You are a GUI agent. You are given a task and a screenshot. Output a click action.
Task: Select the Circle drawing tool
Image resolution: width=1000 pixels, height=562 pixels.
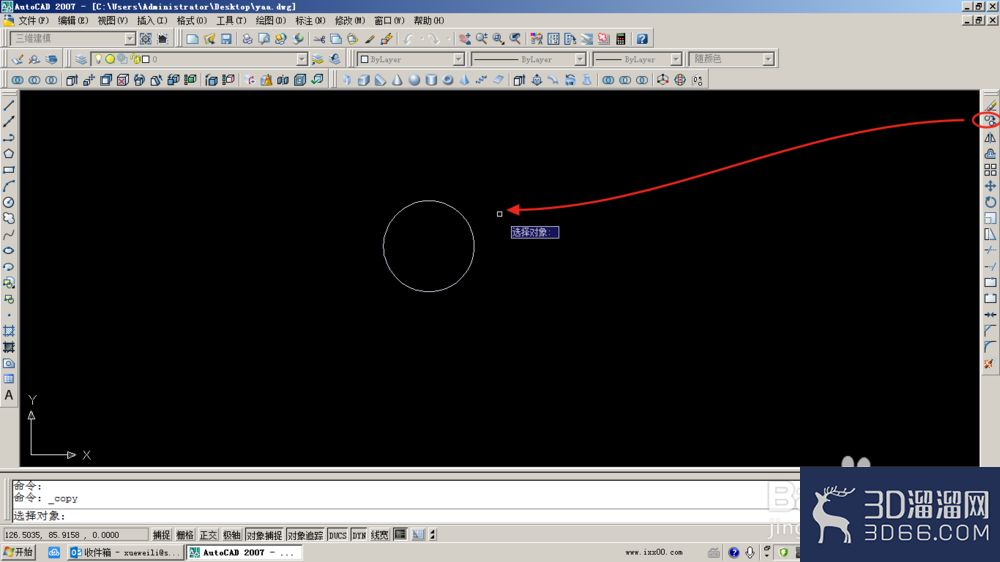point(9,202)
